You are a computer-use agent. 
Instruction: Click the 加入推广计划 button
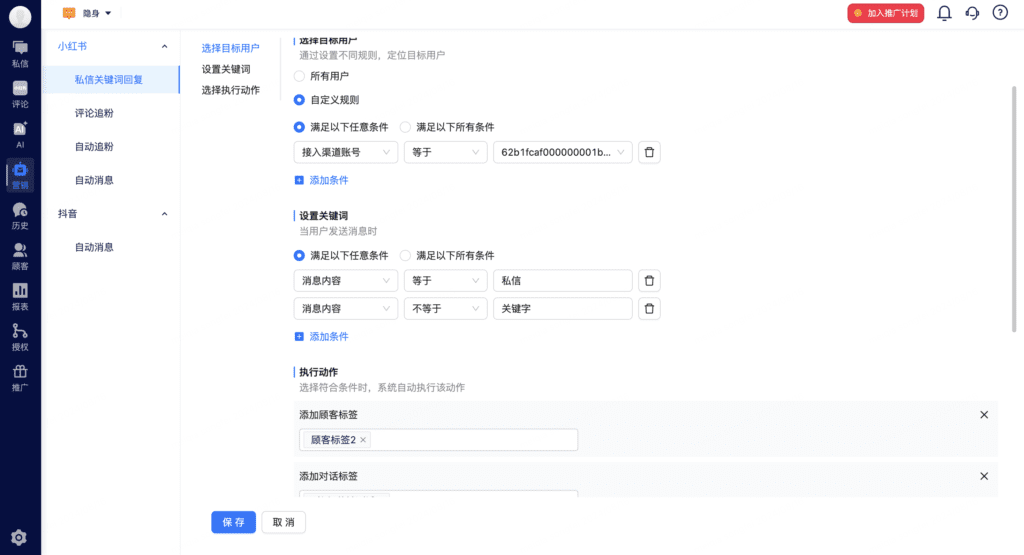click(886, 13)
